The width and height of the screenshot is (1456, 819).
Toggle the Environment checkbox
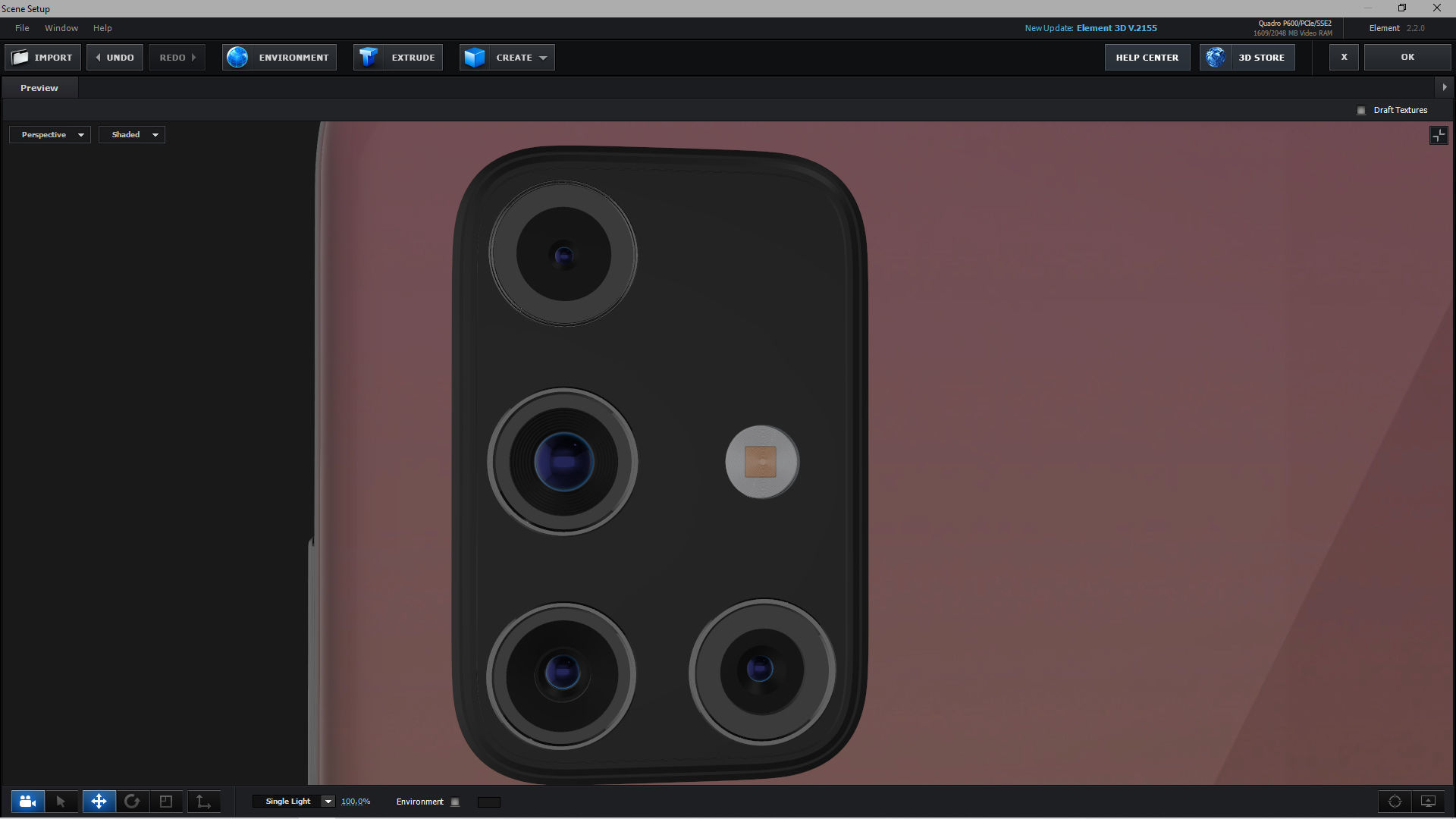455,802
